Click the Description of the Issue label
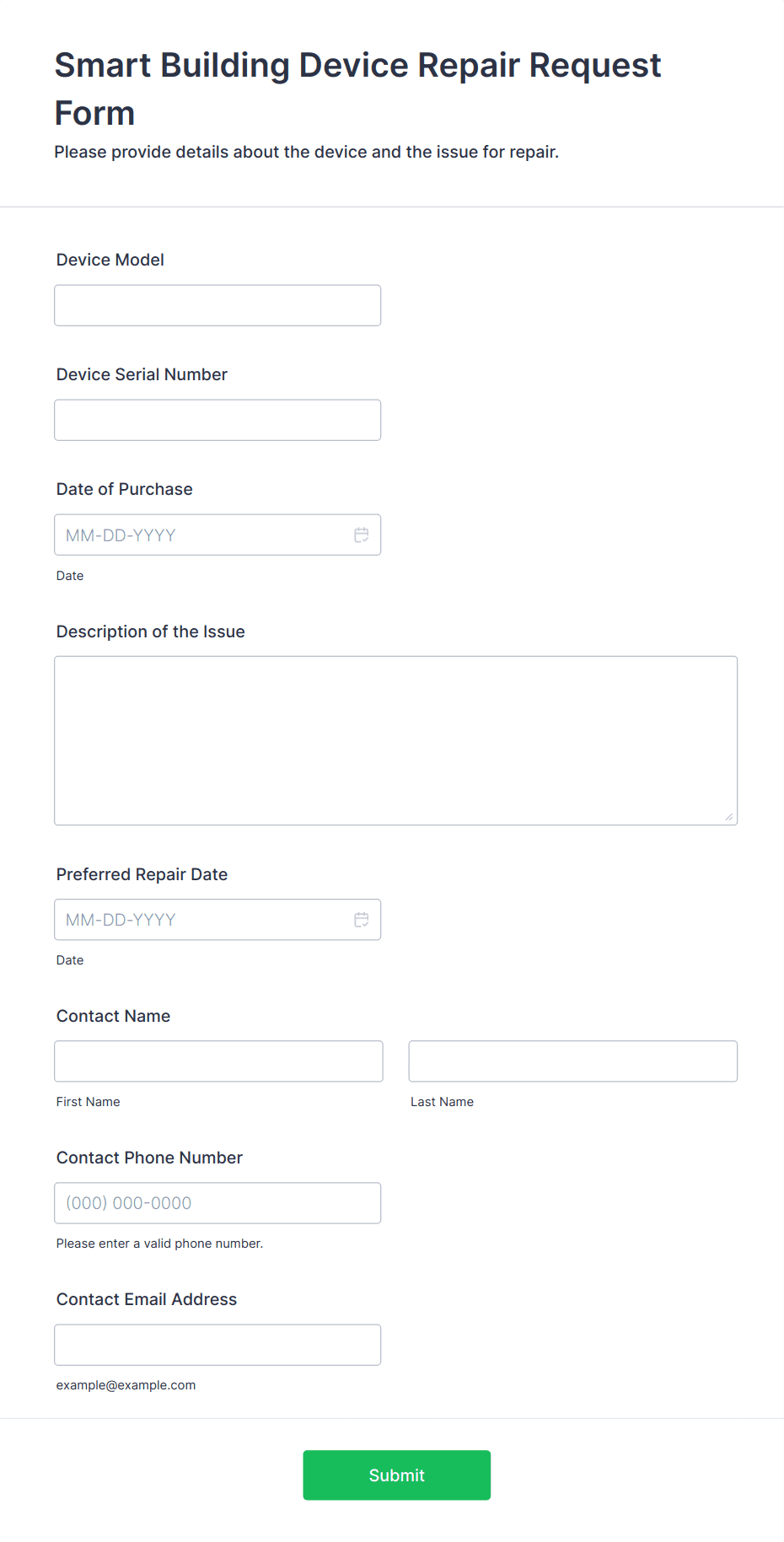Screen dimensions: 784x1542 click(x=151, y=631)
